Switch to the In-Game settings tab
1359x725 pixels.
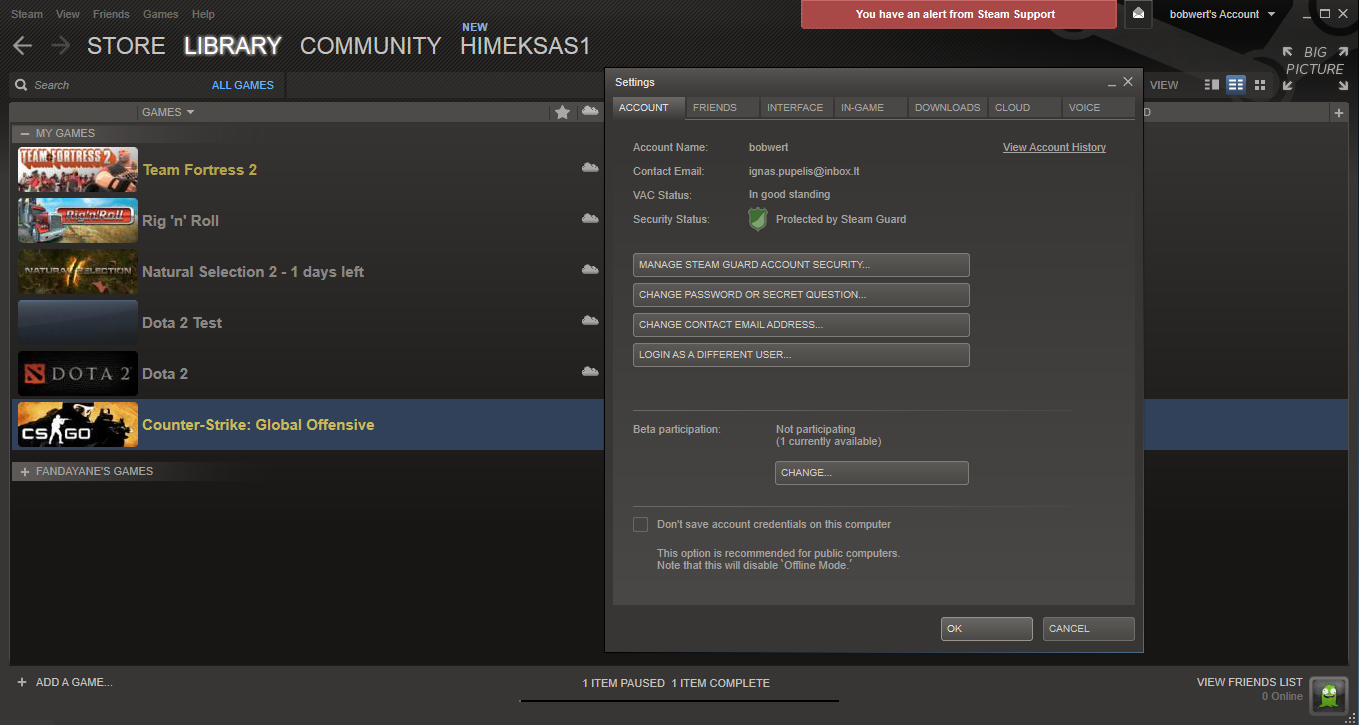[x=871, y=107]
